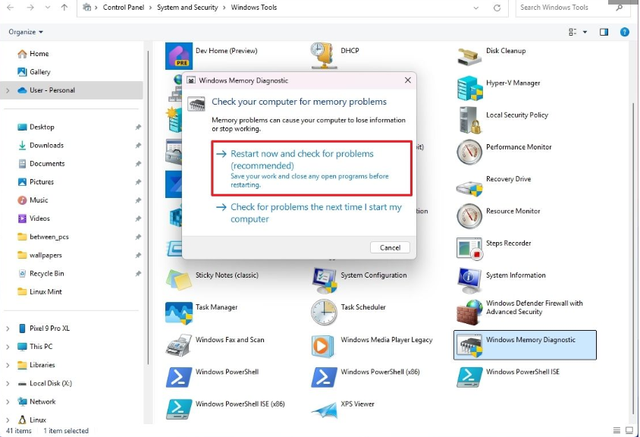Open the Sticky Notes (classic) icon
Screen dimensions: 640x437
pyautogui.click(x=179, y=280)
